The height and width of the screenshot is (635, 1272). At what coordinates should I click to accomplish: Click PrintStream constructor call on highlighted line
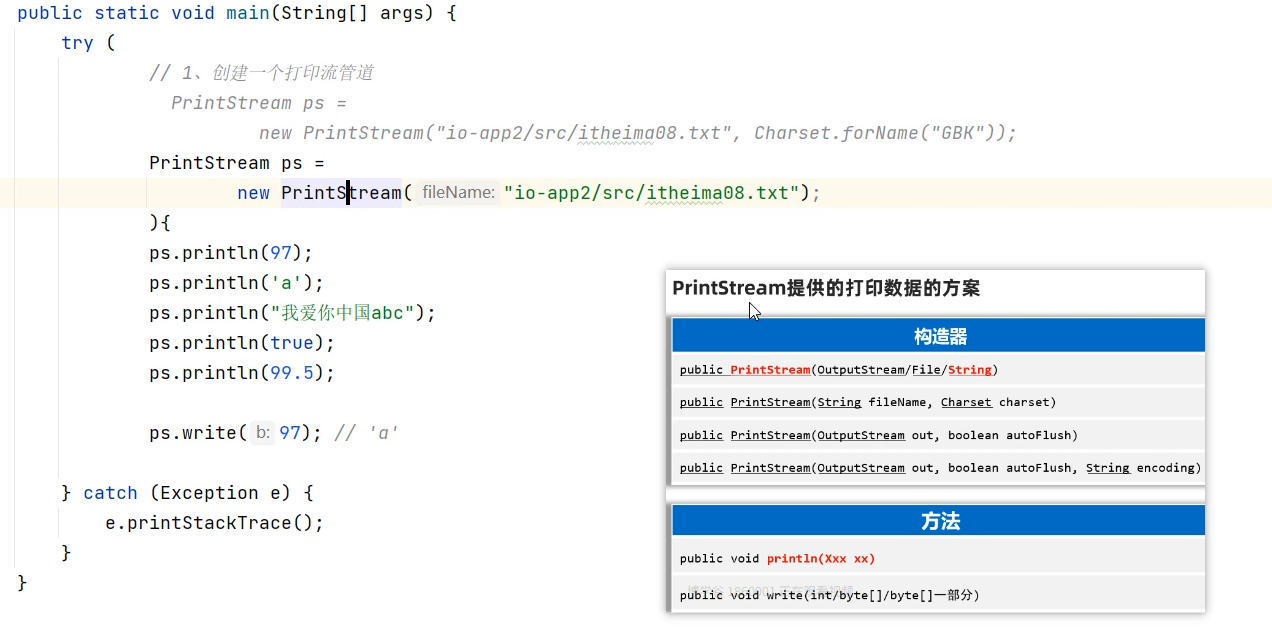(341, 193)
